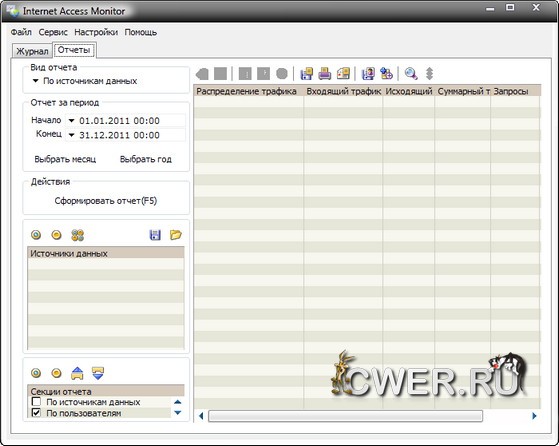The image size is (559, 446).
Task: Move report section up with the arrow icon
Action: pos(77,373)
